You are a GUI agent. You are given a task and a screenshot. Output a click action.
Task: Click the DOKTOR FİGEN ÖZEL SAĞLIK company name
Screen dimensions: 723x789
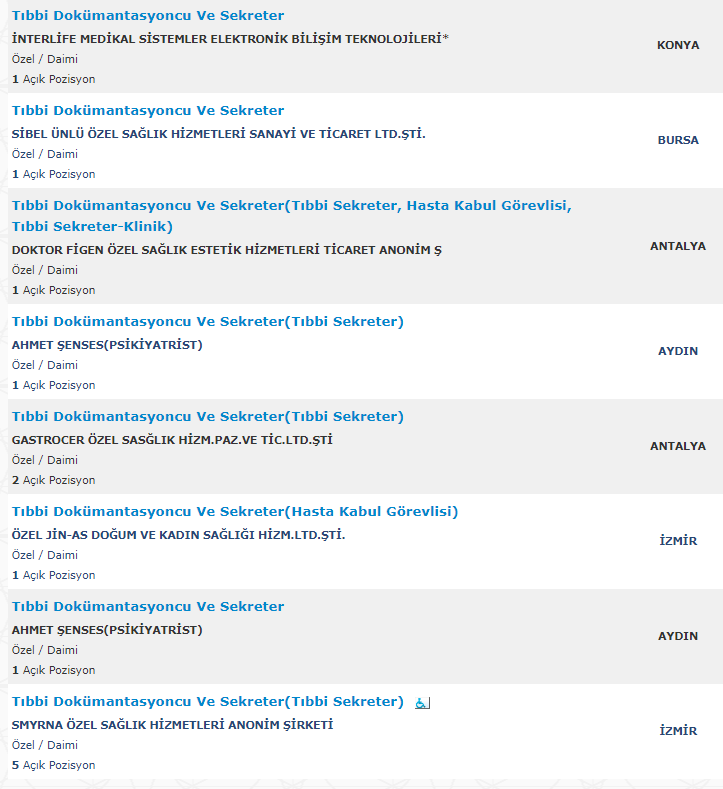[x=226, y=250]
